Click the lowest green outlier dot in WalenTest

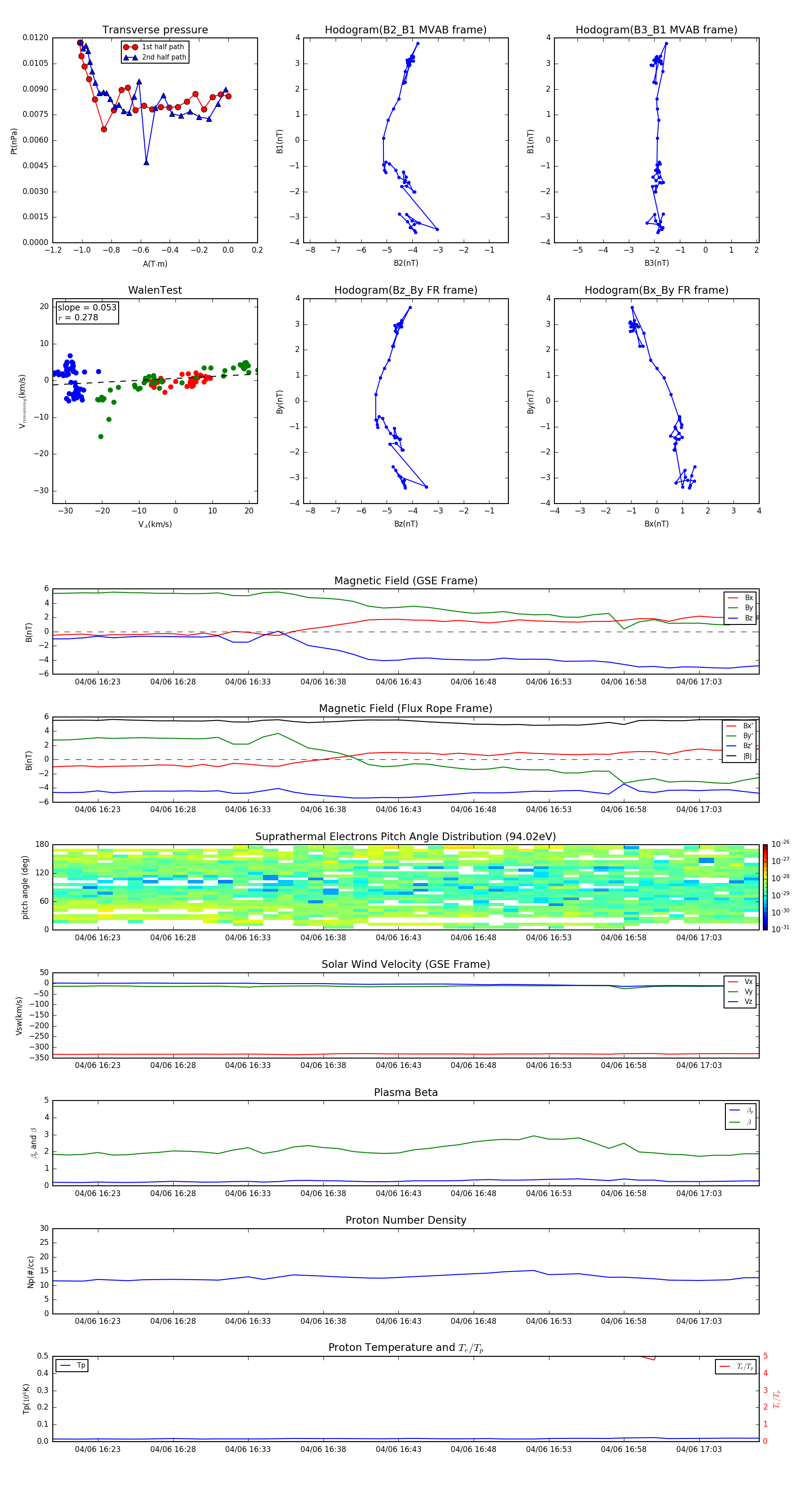point(101,436)
